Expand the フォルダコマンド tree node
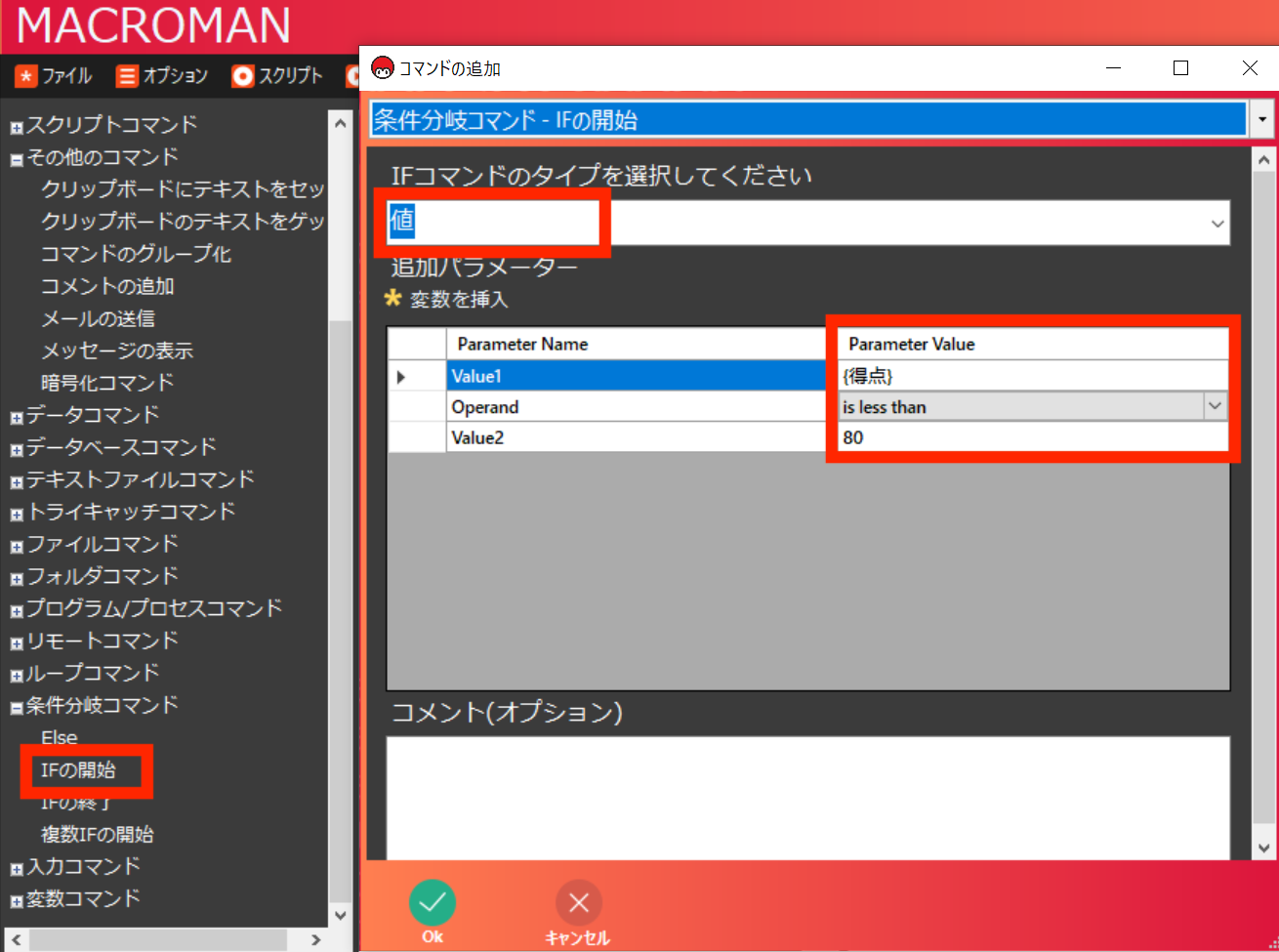 pyautogui.click(x=17, y=578)
